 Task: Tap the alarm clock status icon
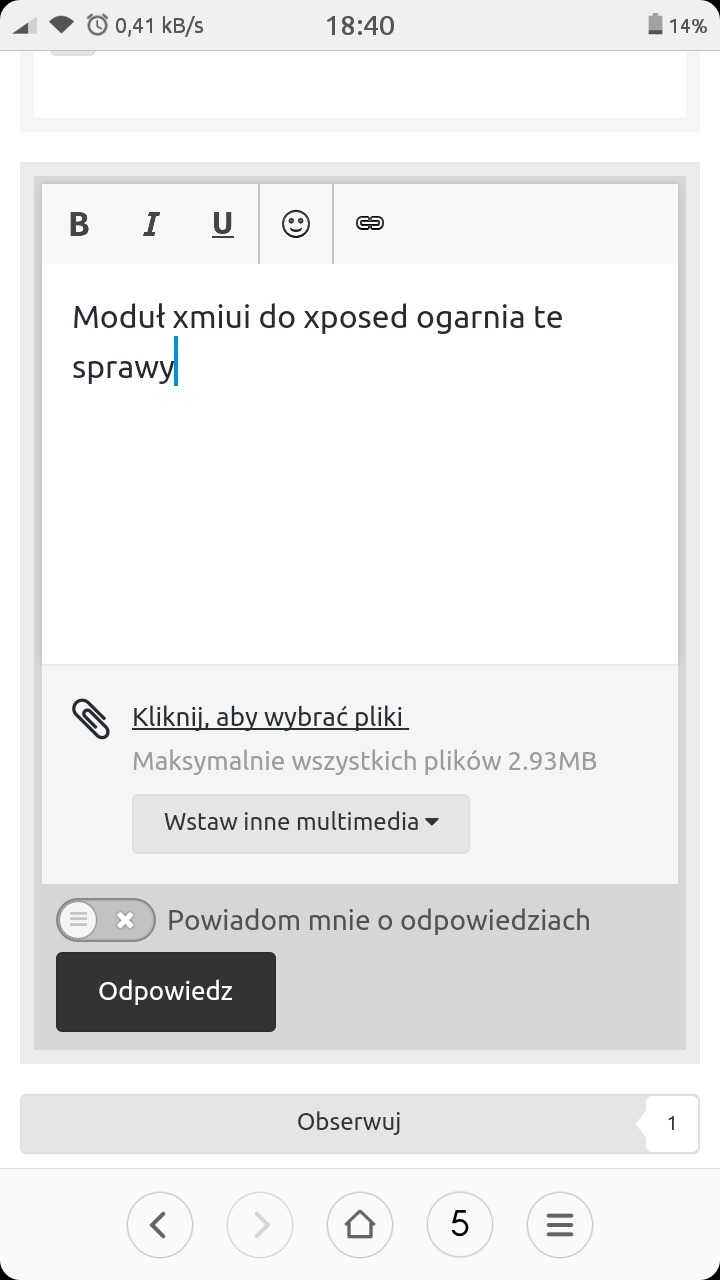click(x=98, y=25)
